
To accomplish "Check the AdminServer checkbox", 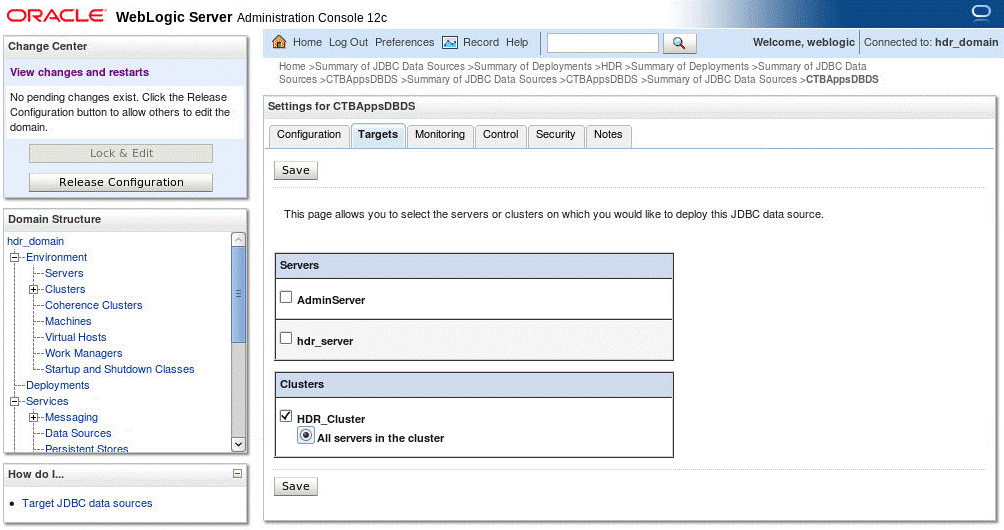I will (286, 297).
